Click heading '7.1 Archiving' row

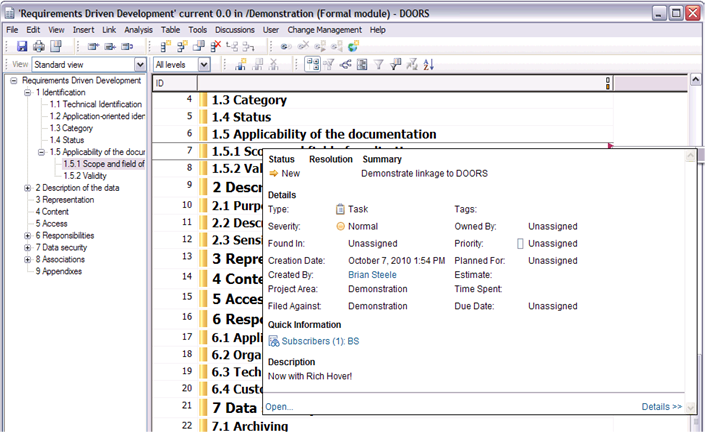[250, 425]
